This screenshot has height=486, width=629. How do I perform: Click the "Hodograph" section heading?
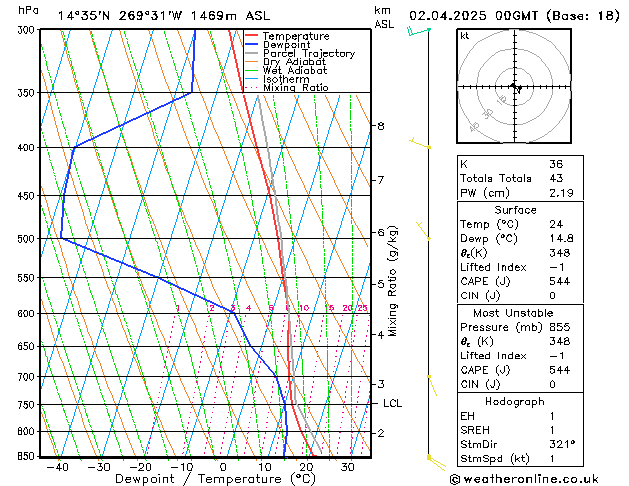click(515, 402)
